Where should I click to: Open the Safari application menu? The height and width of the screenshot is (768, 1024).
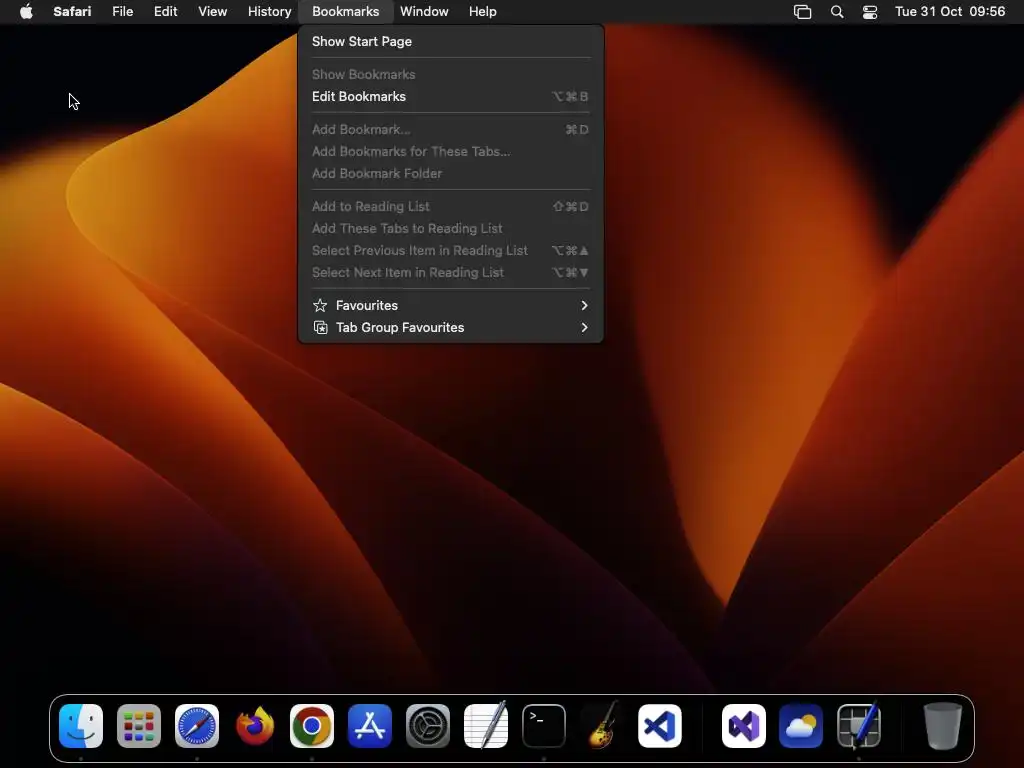[x=72, y=12]
